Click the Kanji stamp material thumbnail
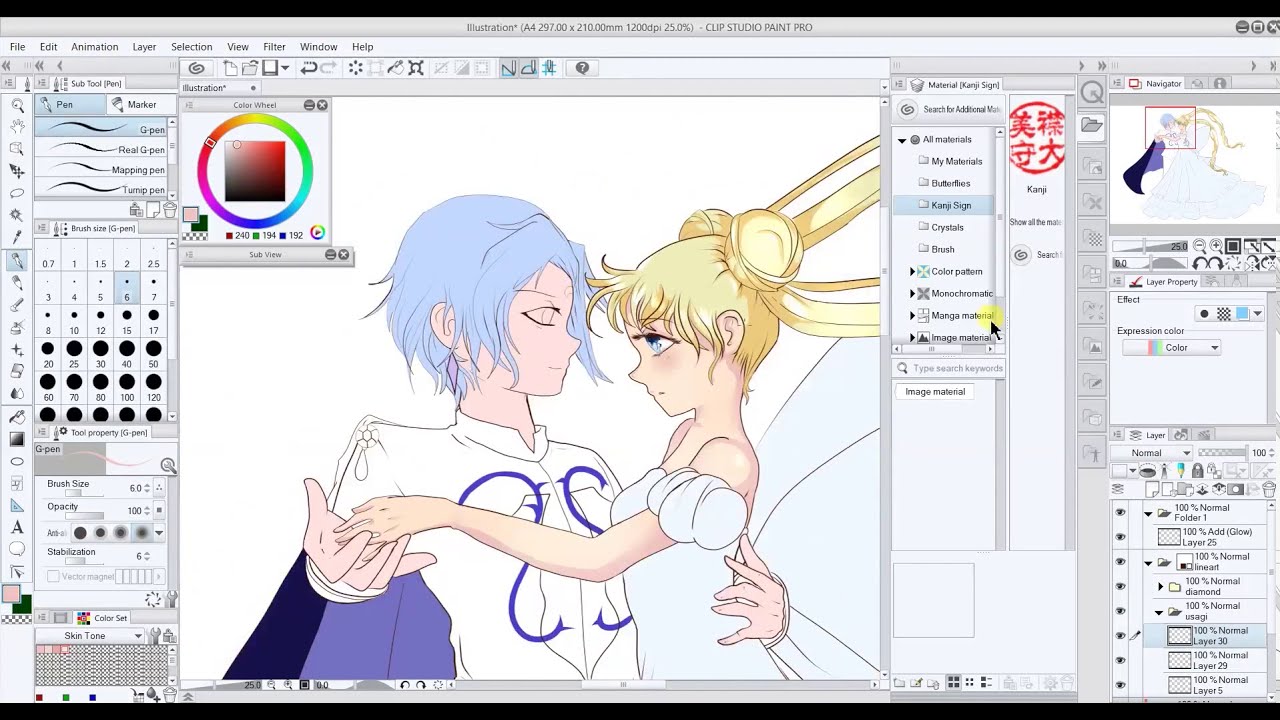1280x720 pixels. [1037, 140]
